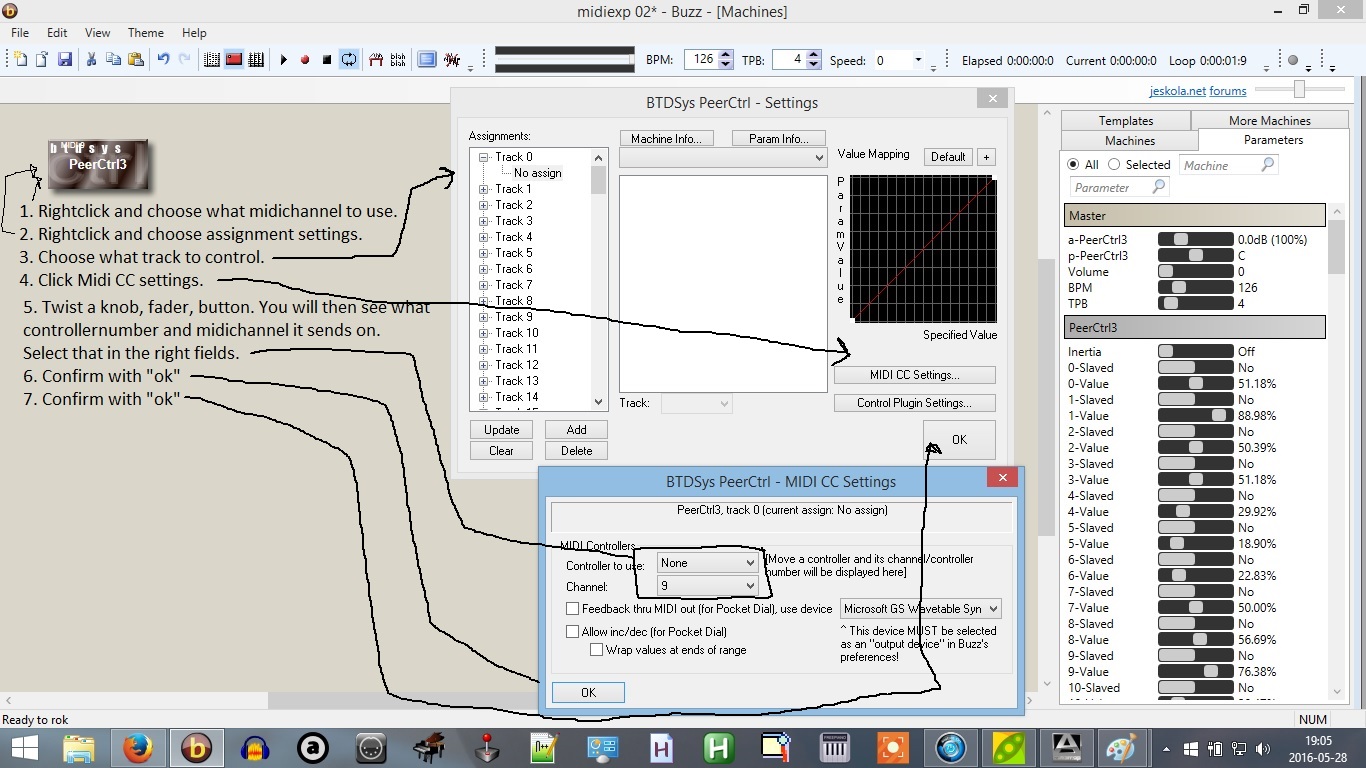Switch to the Templates tab
Image resolution: width=1366 pixels, height=768 pixels.
[1126, 121]
